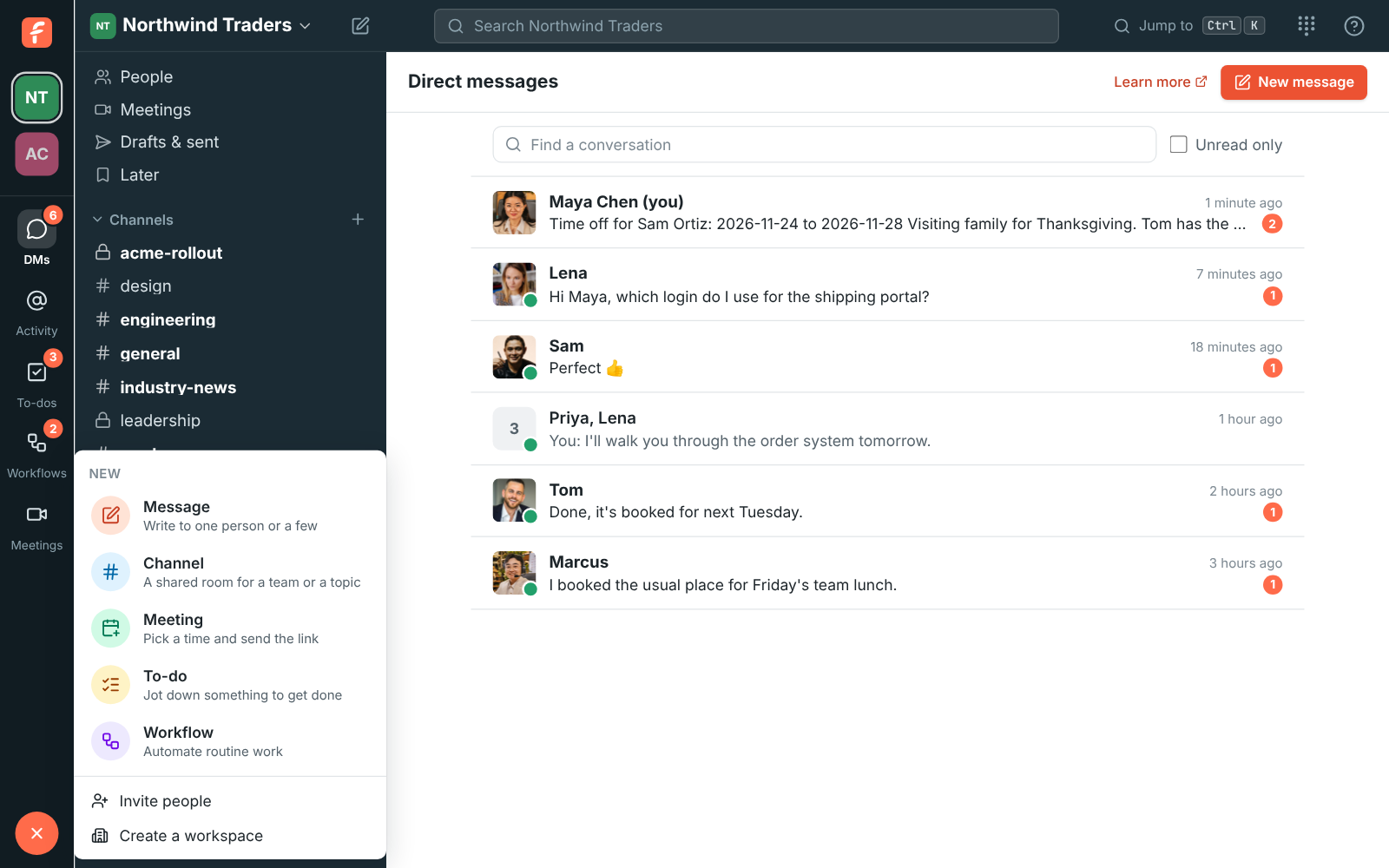Image resolution: width=1389 pixels, height=868 pixels.
Task: Focus the Search Northwind Traders field
Action: point(747,26)
